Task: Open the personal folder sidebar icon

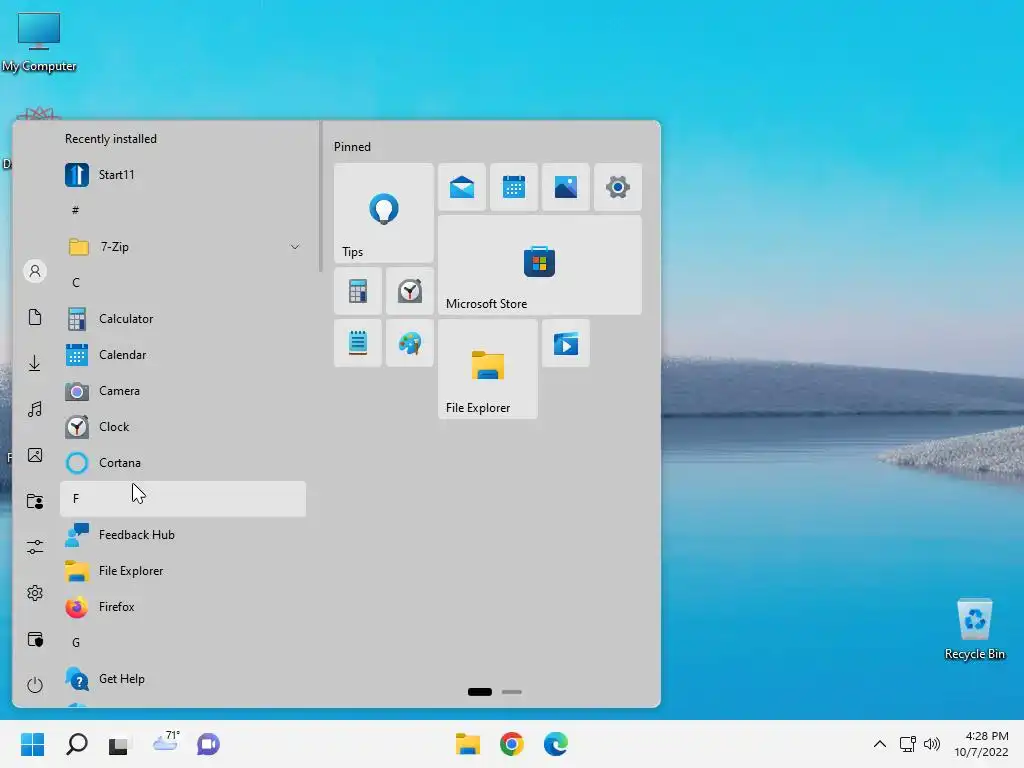Action: 35,502
